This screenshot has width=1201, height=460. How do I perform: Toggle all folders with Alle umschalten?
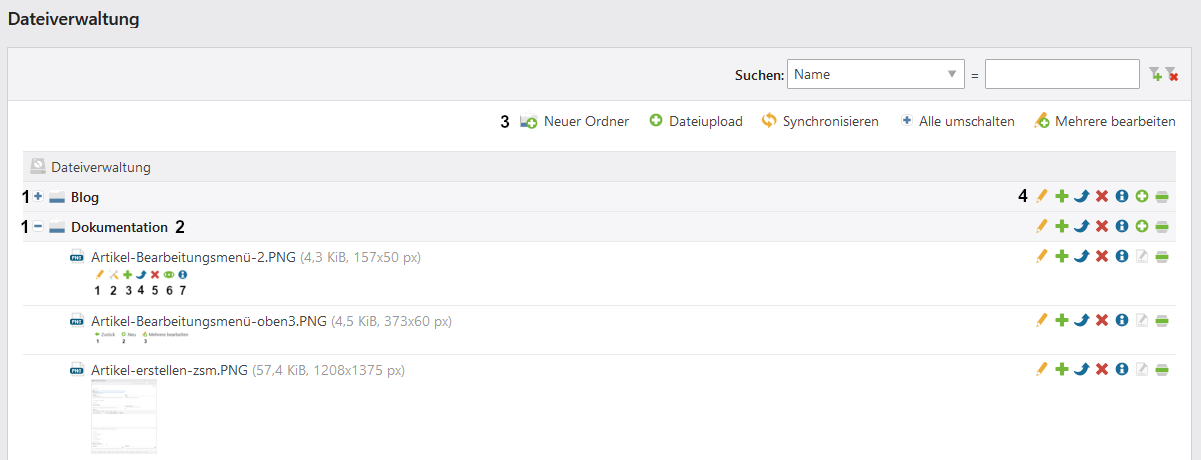pyautogui.click(x=957, y=121)
